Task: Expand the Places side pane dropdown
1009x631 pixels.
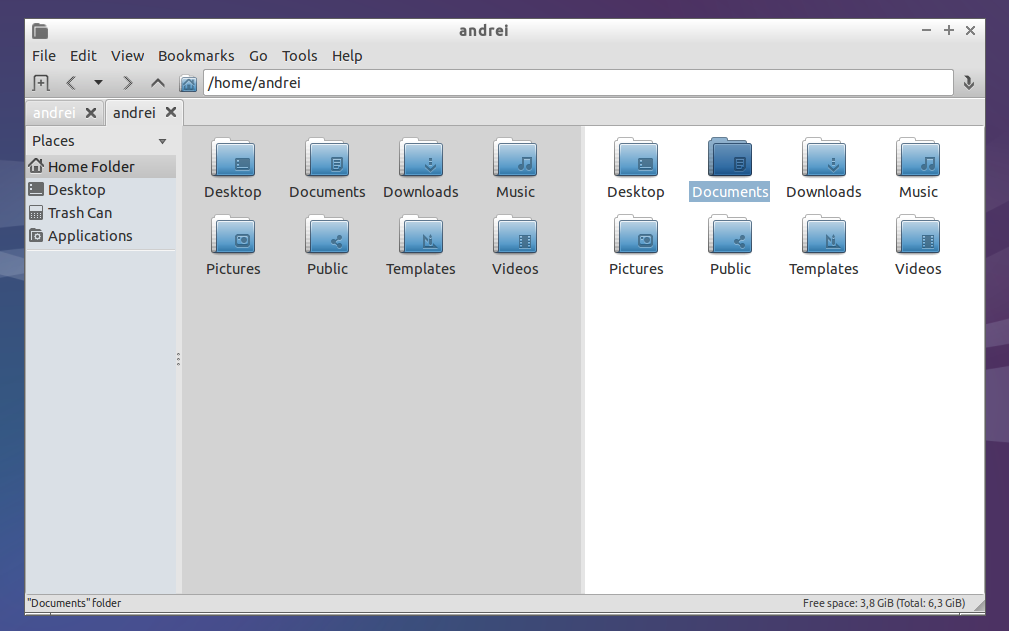Action: click(x=162, y=142)
